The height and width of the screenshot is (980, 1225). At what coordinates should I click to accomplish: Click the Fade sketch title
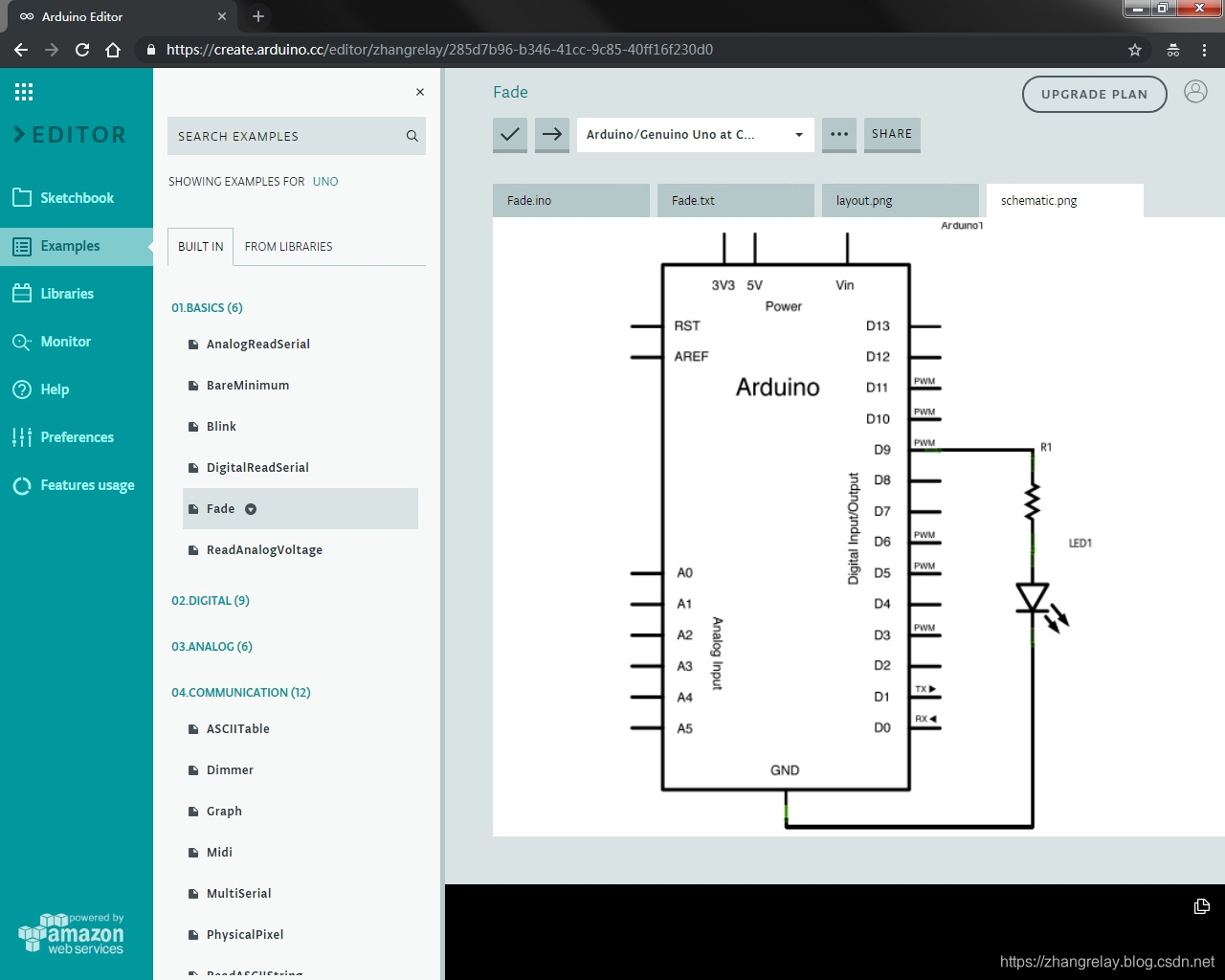(510, 92)
